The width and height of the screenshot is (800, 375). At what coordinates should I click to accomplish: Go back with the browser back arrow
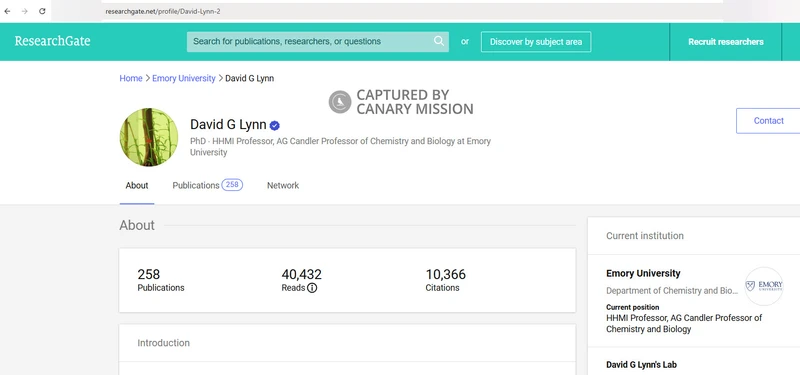coord(8,11)
